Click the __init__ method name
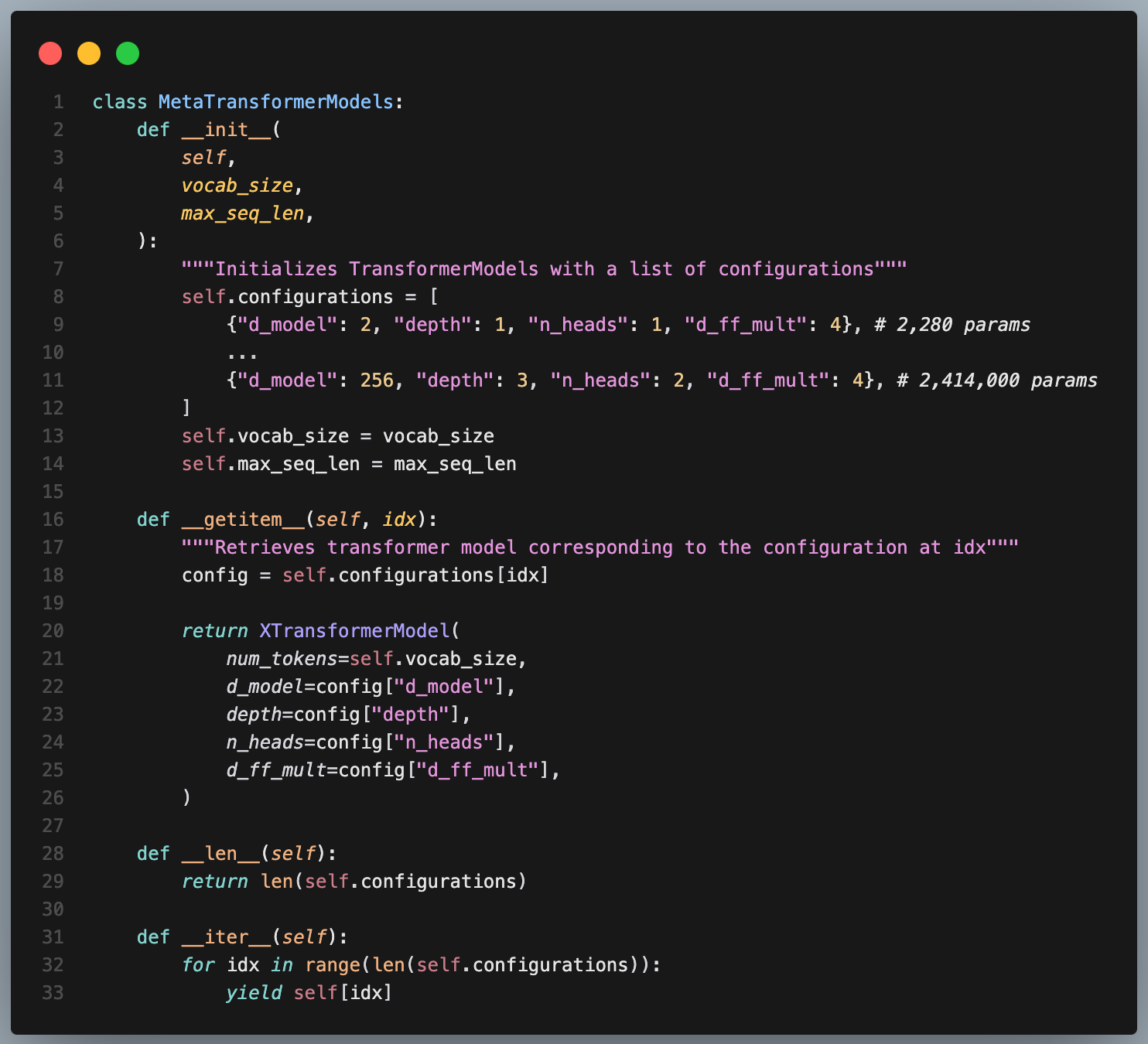This screenshot has width=1148, height=1044. [226, 130]
